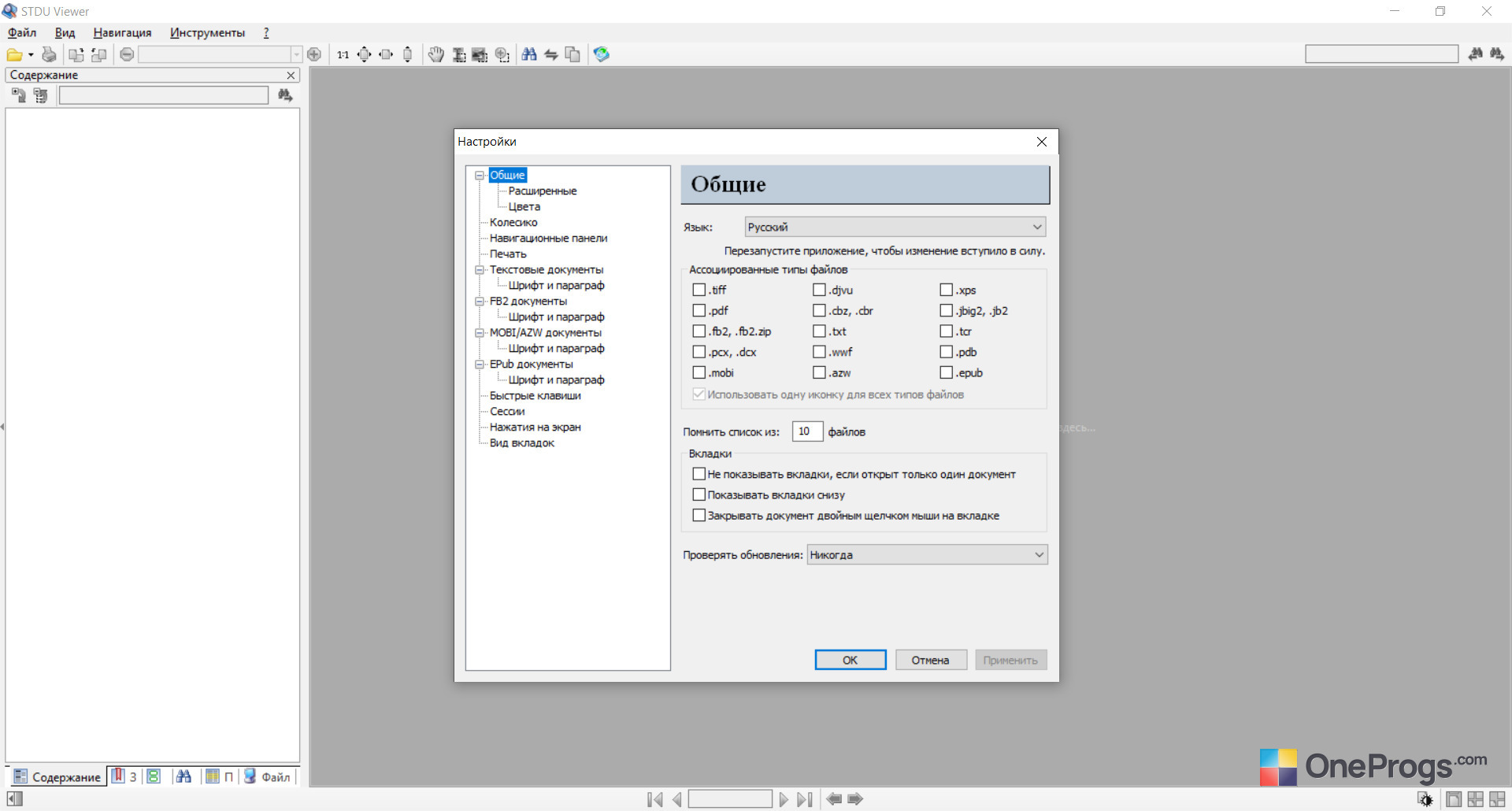
Task: Click the next page arrow
Action: tap(784, 799)
